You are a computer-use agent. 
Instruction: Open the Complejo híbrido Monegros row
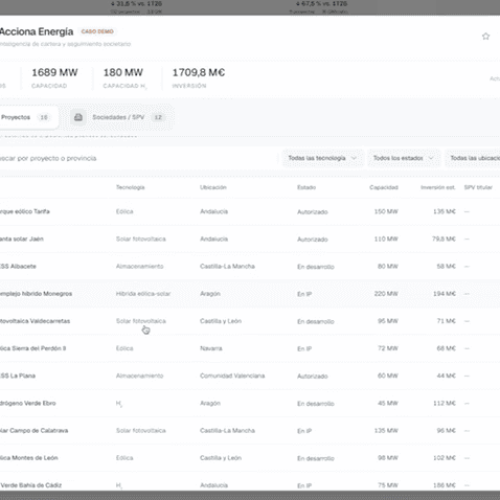click(x=250, y=294)
